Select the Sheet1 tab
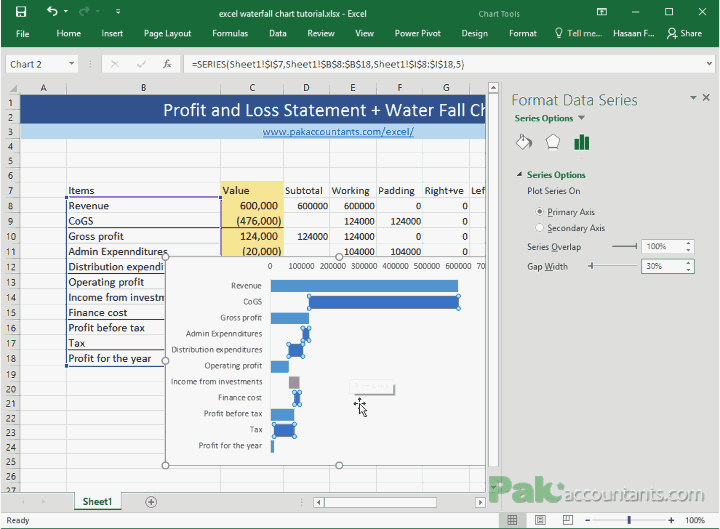This screenshot has height=529, width=720. (97, 501)
